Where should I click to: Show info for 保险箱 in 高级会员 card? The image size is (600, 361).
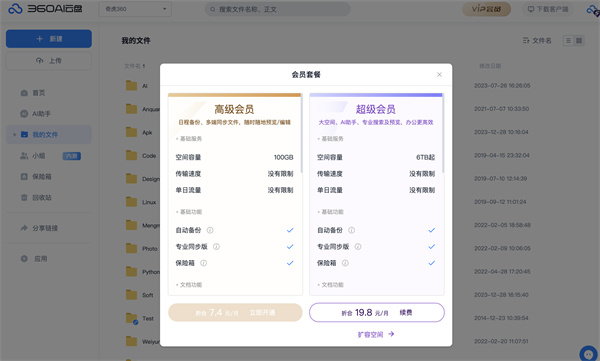204,263
